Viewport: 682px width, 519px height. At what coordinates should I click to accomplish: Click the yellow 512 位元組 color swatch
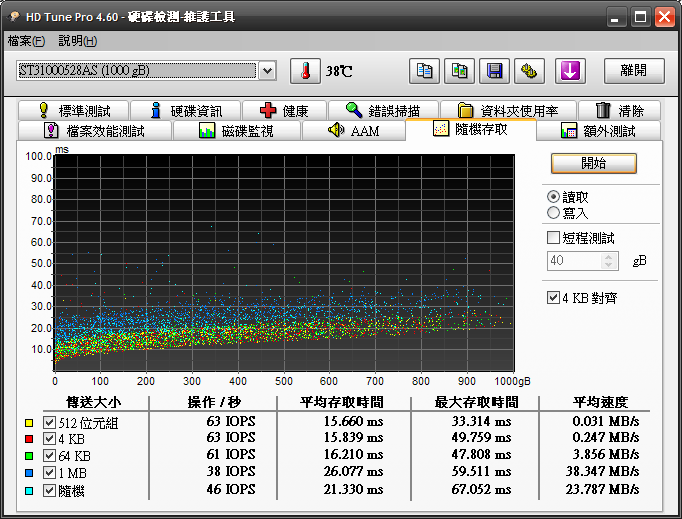(x=29, y=422)
